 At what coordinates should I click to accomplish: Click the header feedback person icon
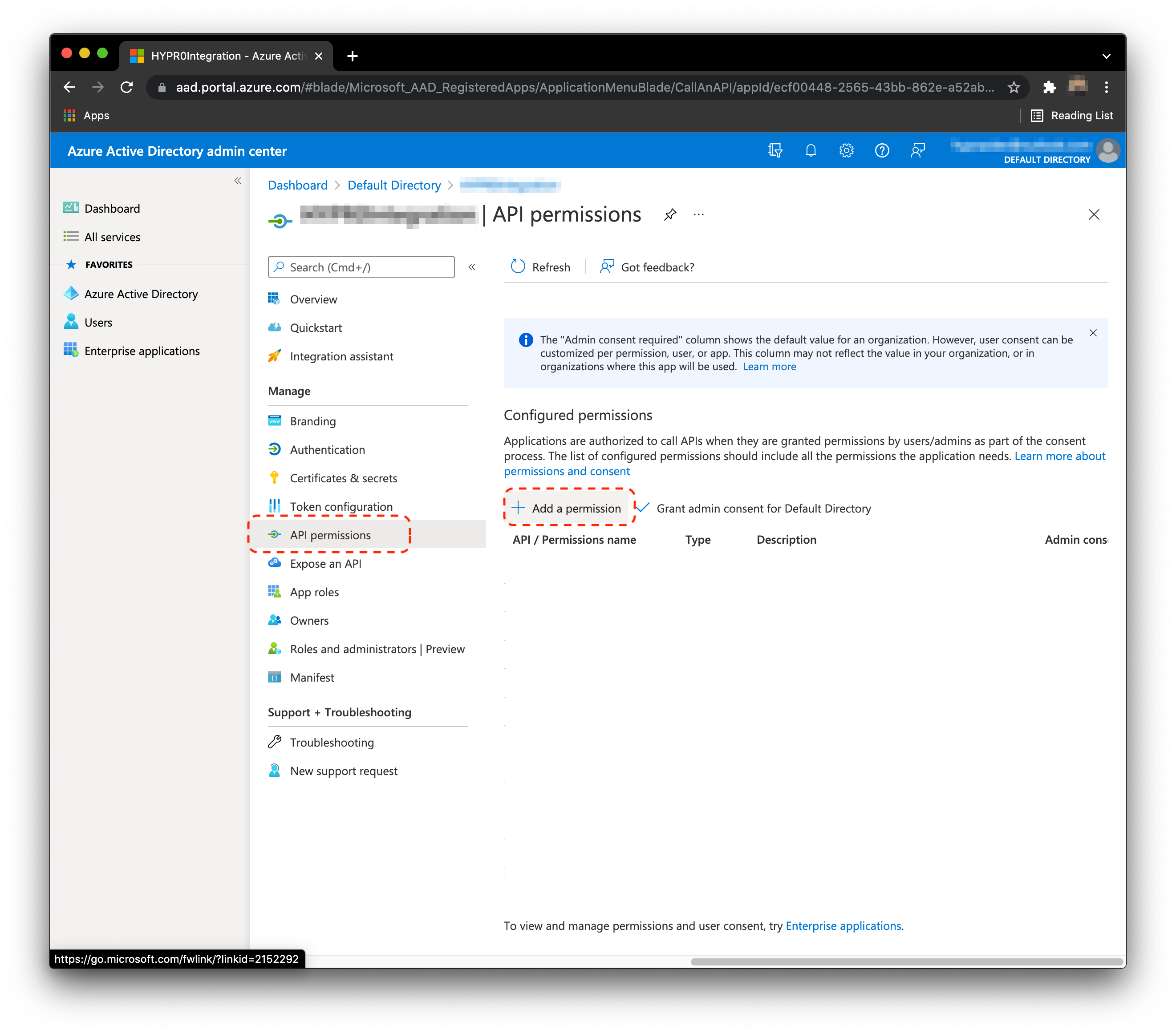click(918, 151)
